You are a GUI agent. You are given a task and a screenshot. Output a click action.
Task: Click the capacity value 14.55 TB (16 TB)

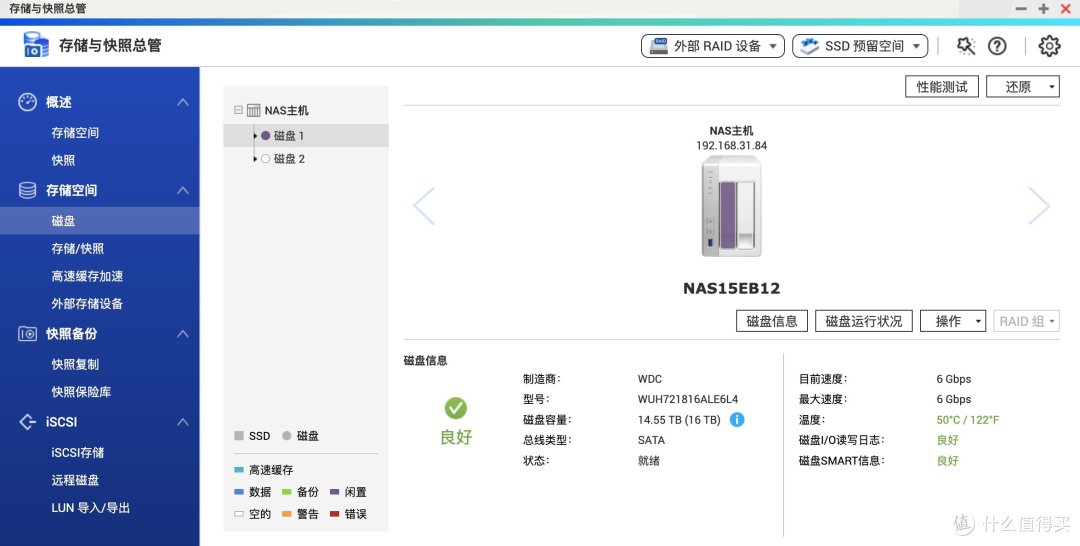click(679, 419)
